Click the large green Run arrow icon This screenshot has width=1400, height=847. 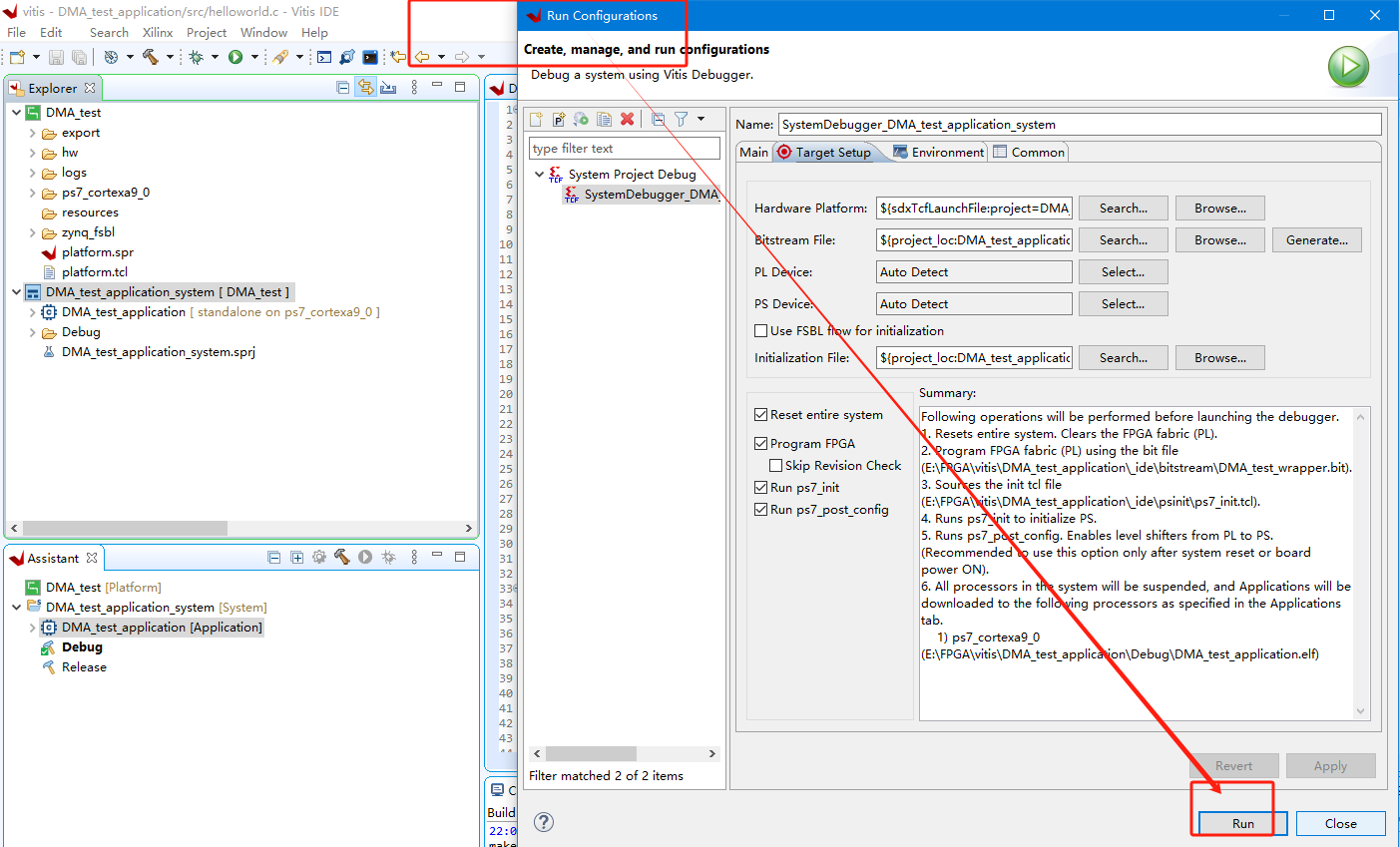pos(1348,68)
